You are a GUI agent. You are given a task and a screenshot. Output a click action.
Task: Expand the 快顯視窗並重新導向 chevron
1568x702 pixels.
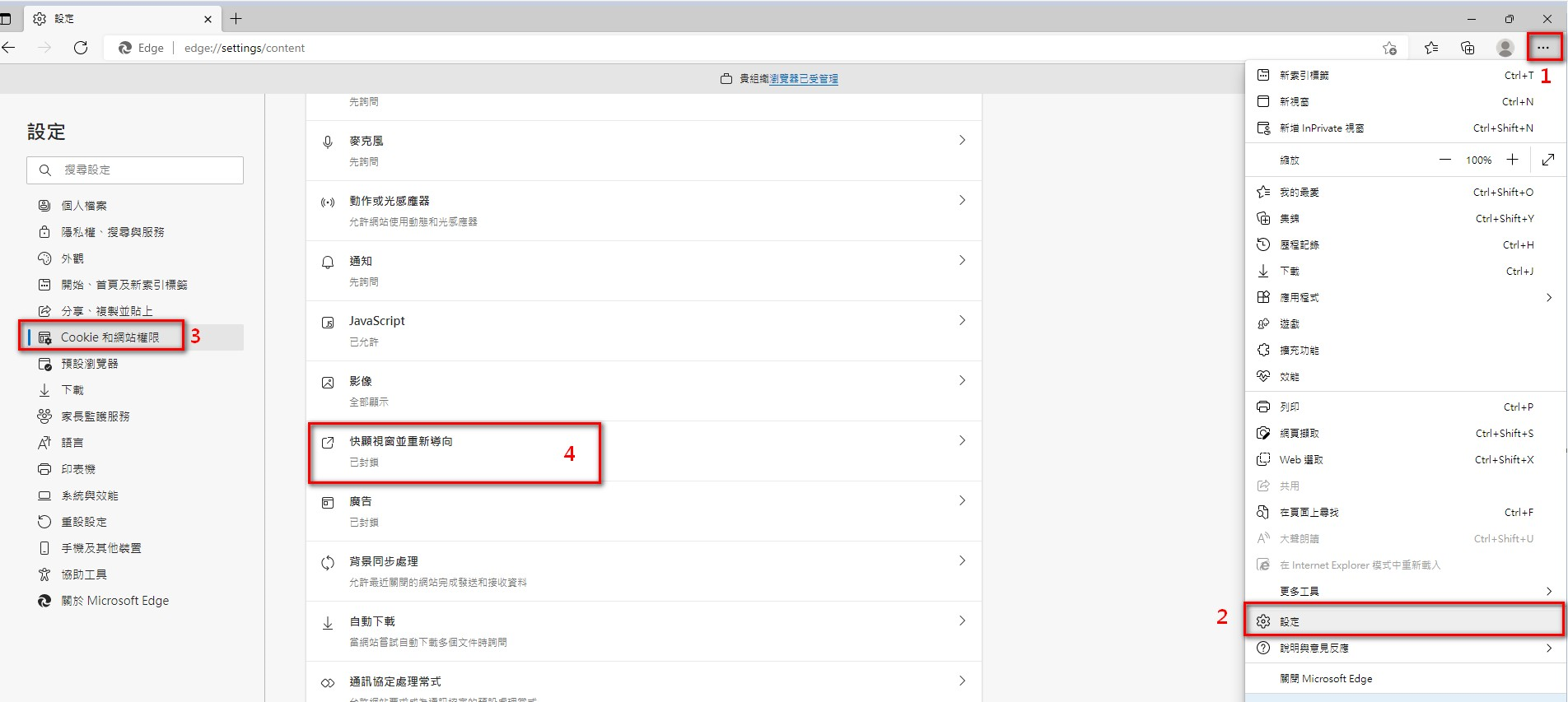962,440
